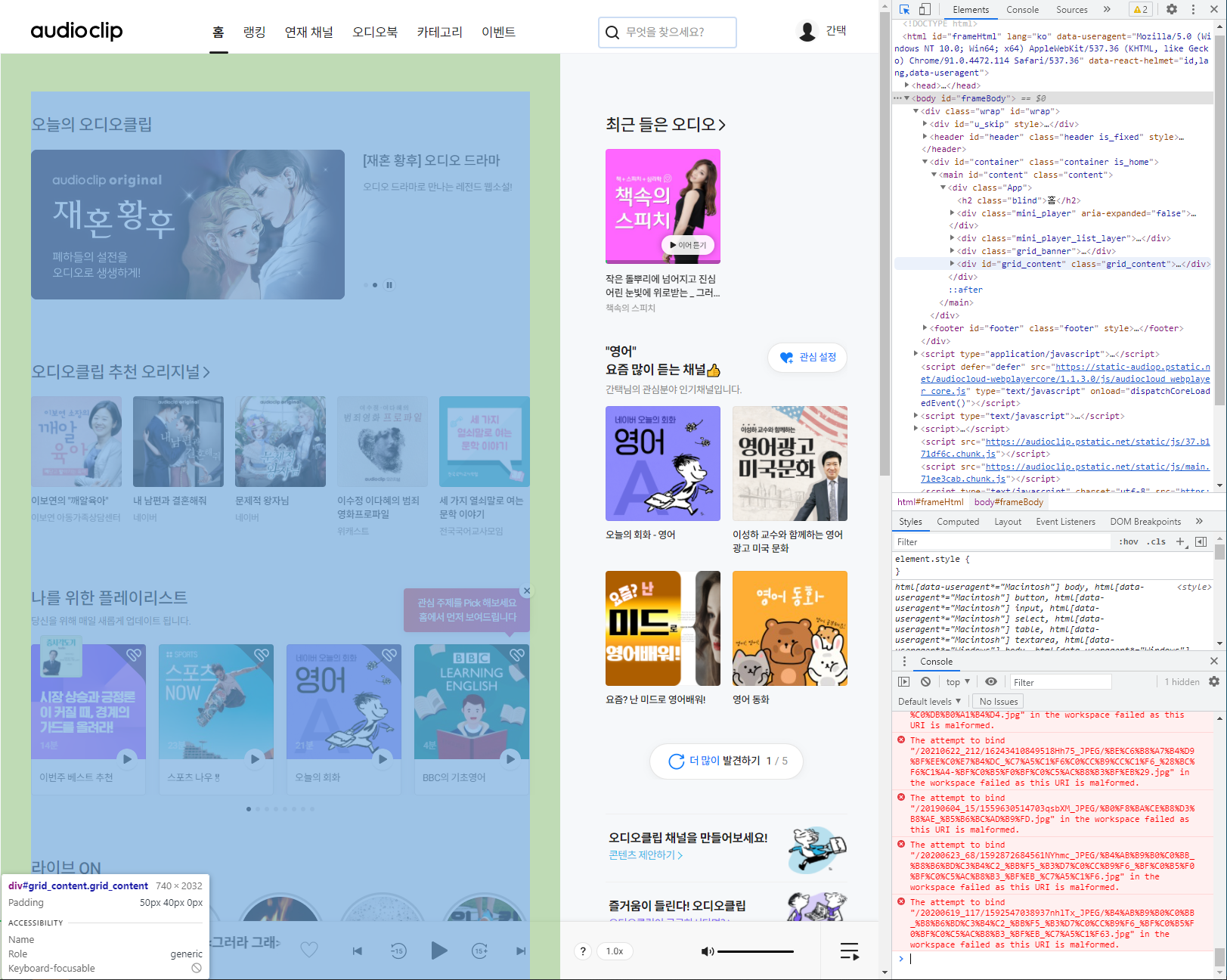The image size is (1227, 980).
Task: Open Event Listeners tab
Action: (1065, 522)
